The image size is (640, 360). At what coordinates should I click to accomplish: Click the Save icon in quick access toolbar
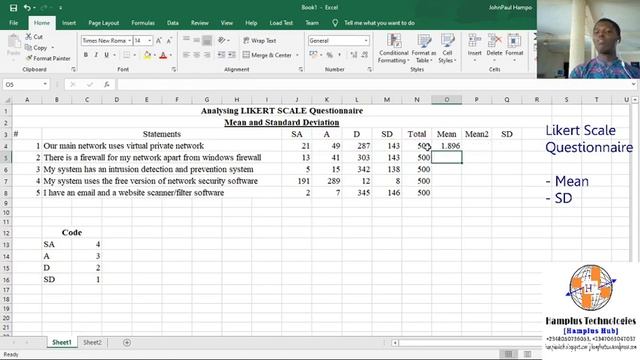click(x=13, y=8)
